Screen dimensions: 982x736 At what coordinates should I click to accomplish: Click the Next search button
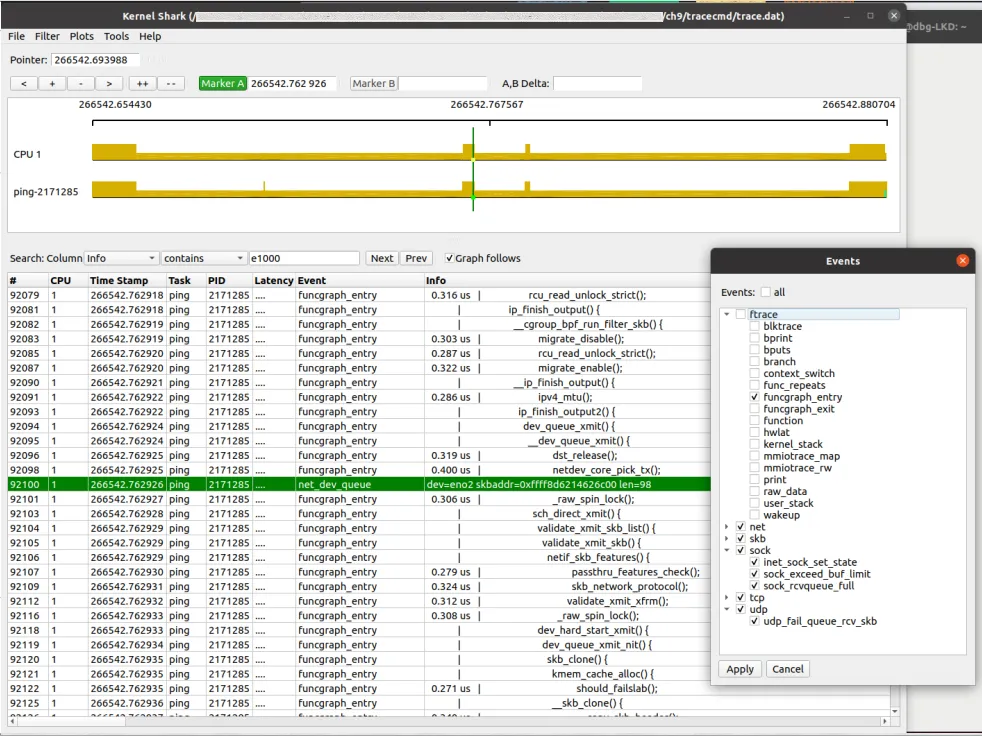(x=381, y=258)
